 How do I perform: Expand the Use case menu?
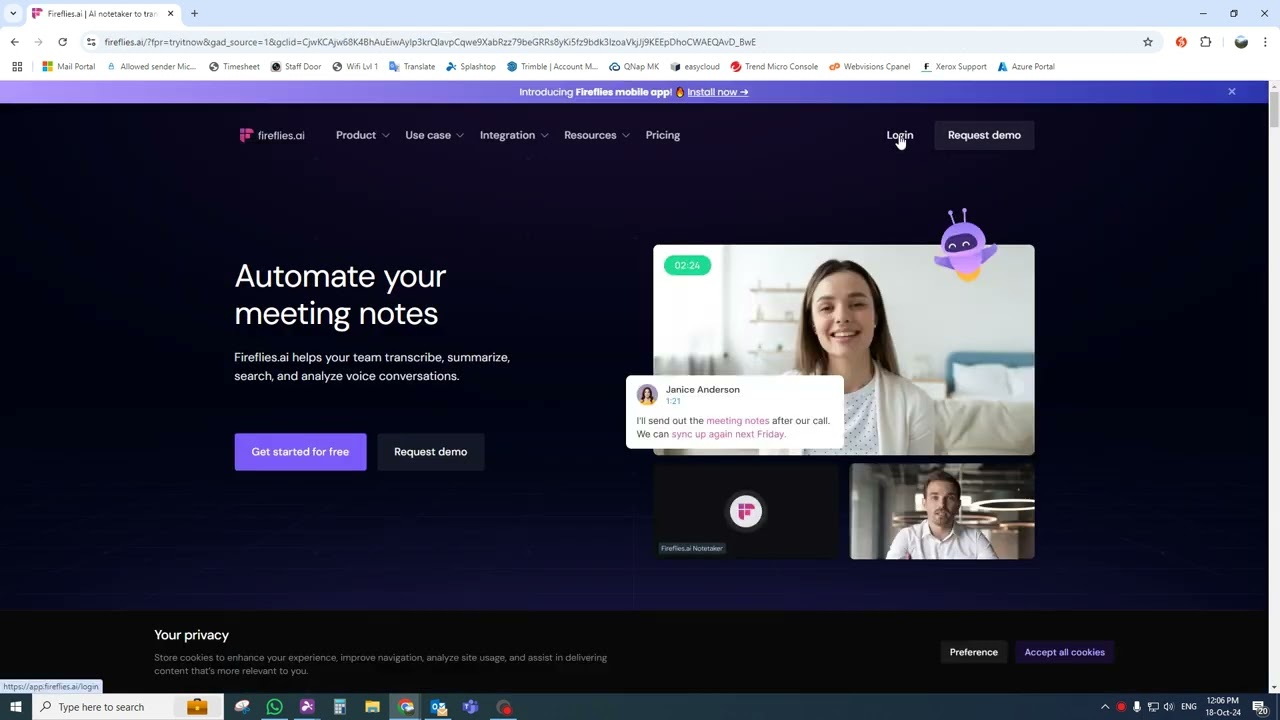[x=434, y=135]
